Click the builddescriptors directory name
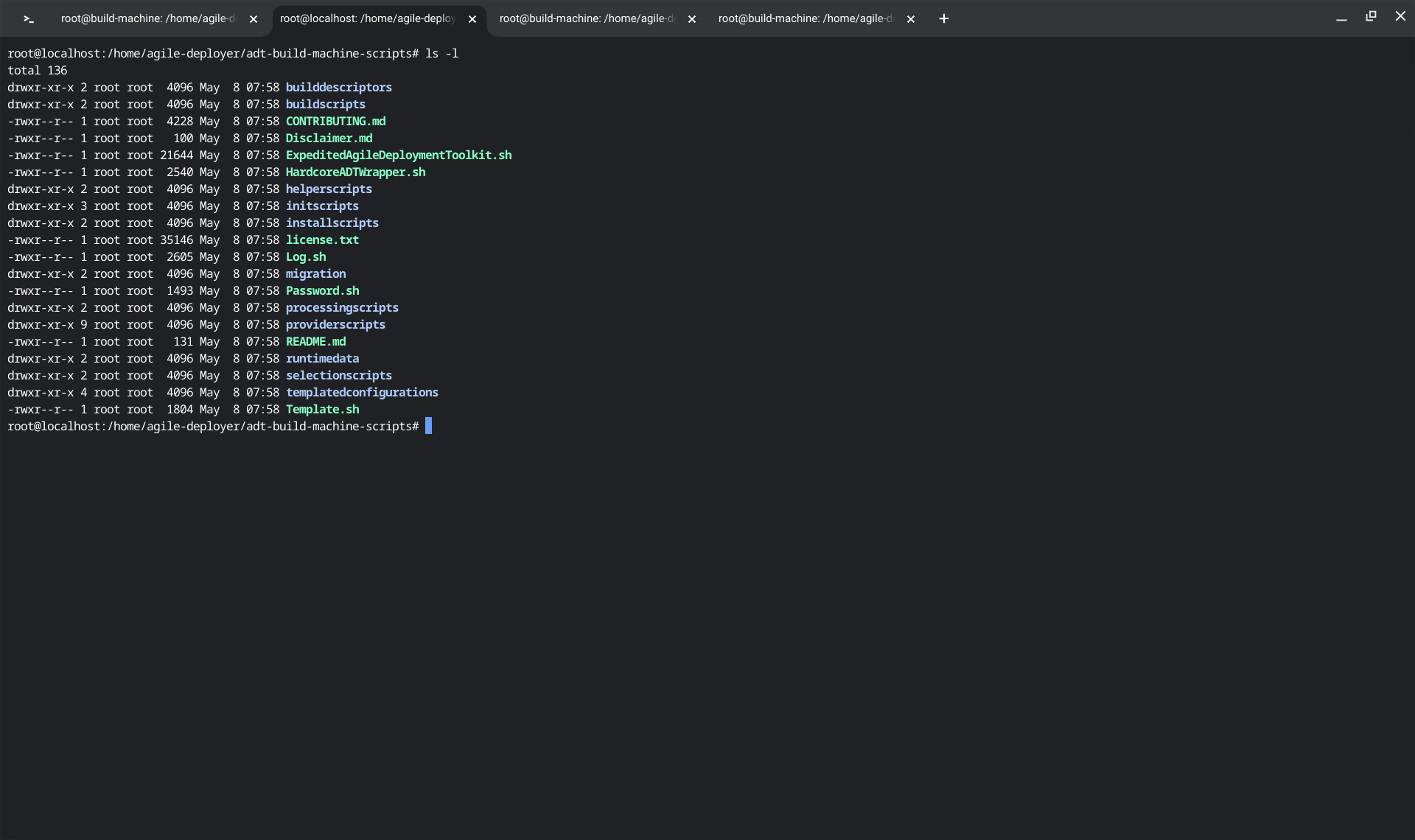 point(338,88)
